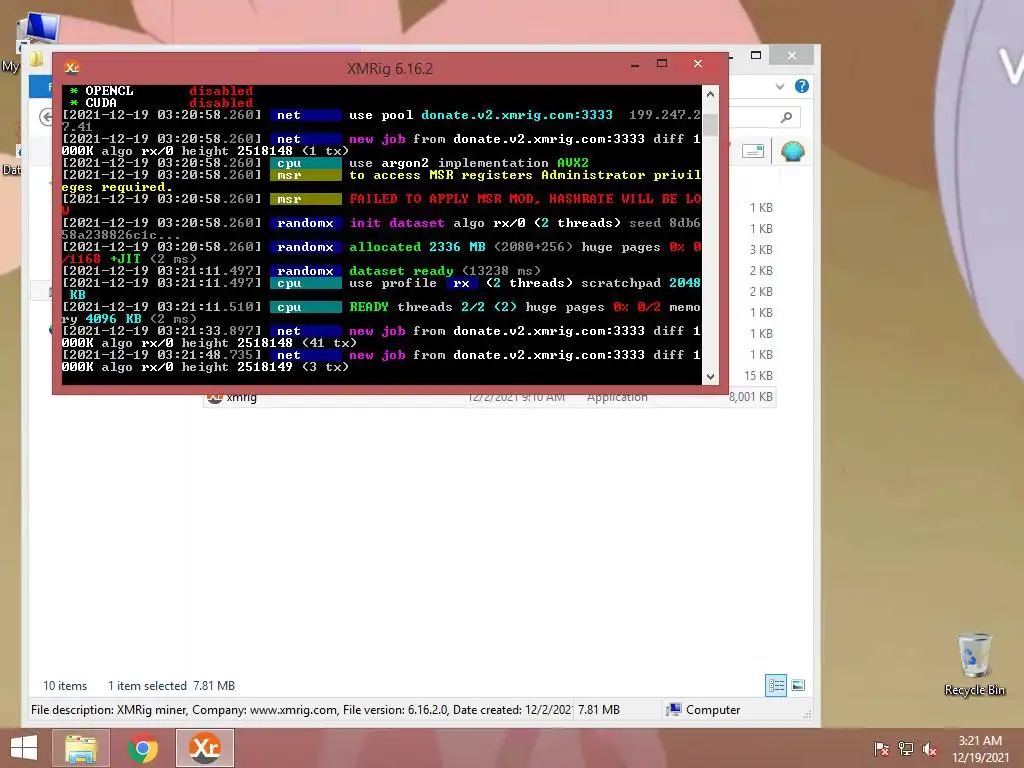Launch Google Chrome from the taskbar

pos(143,748)
